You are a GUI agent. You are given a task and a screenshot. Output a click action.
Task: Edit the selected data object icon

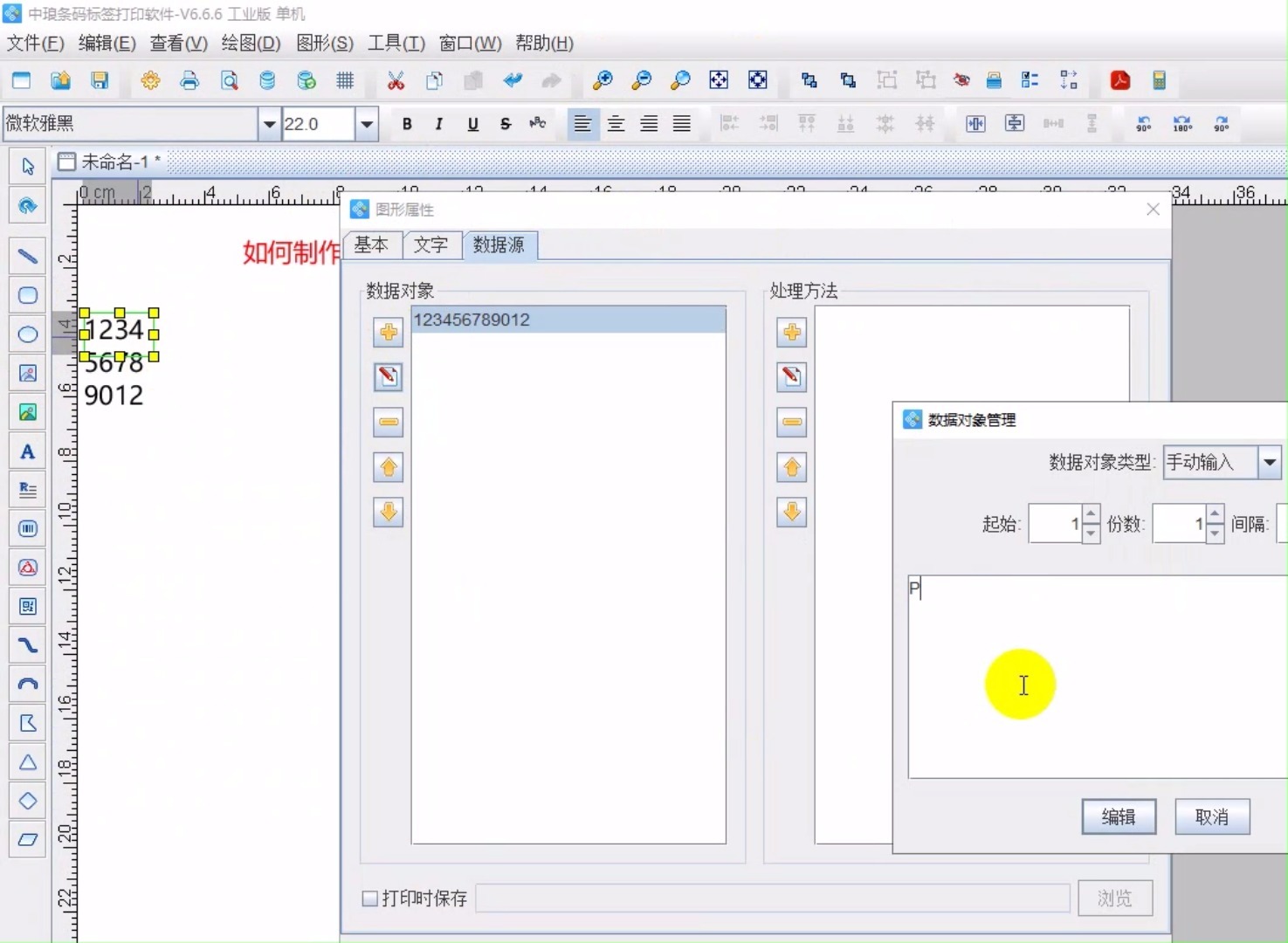[389, 376]
